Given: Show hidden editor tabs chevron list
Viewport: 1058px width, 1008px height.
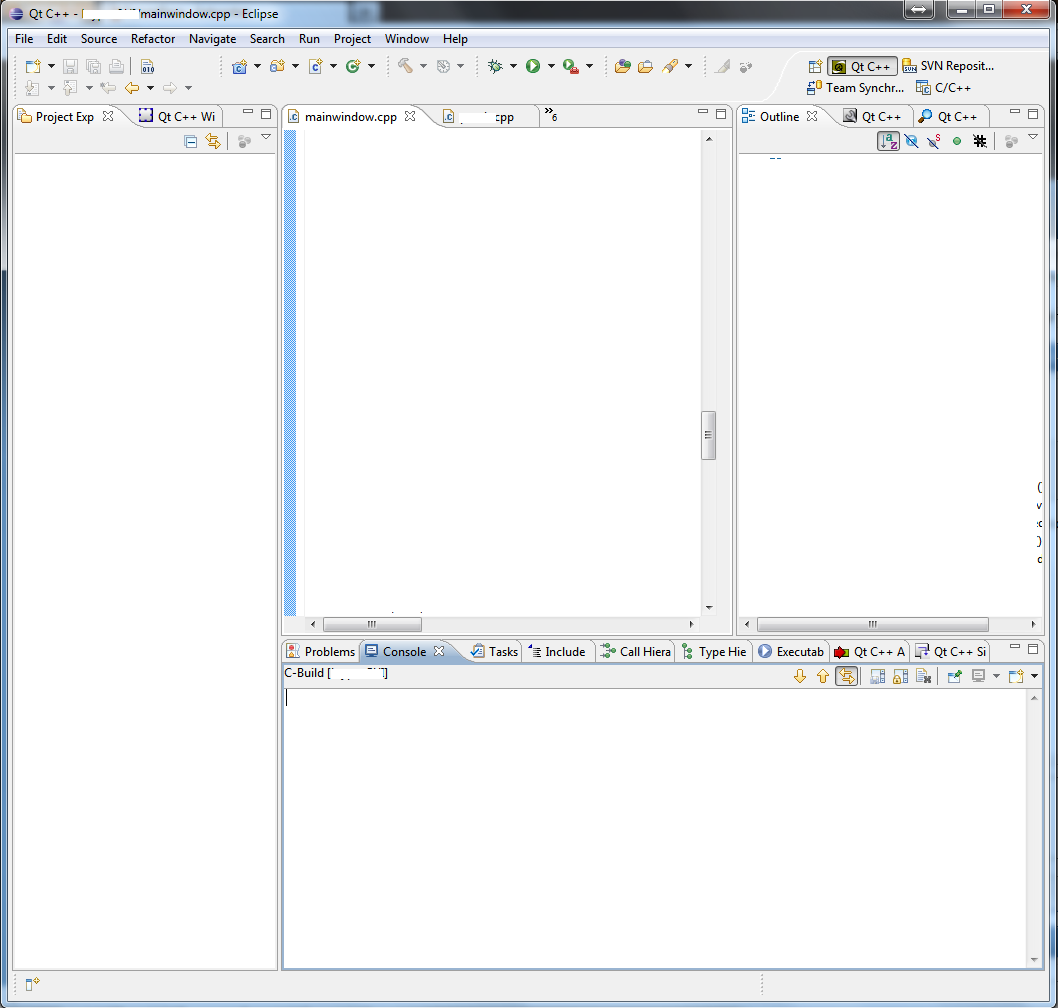Looking at the screenshot, I should [551, 115].
